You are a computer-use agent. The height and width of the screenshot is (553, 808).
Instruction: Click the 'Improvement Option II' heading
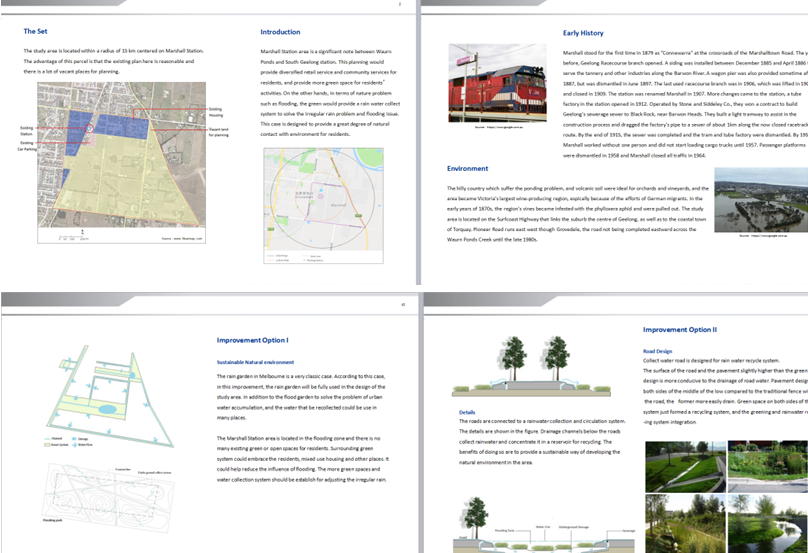click(679, 329)
